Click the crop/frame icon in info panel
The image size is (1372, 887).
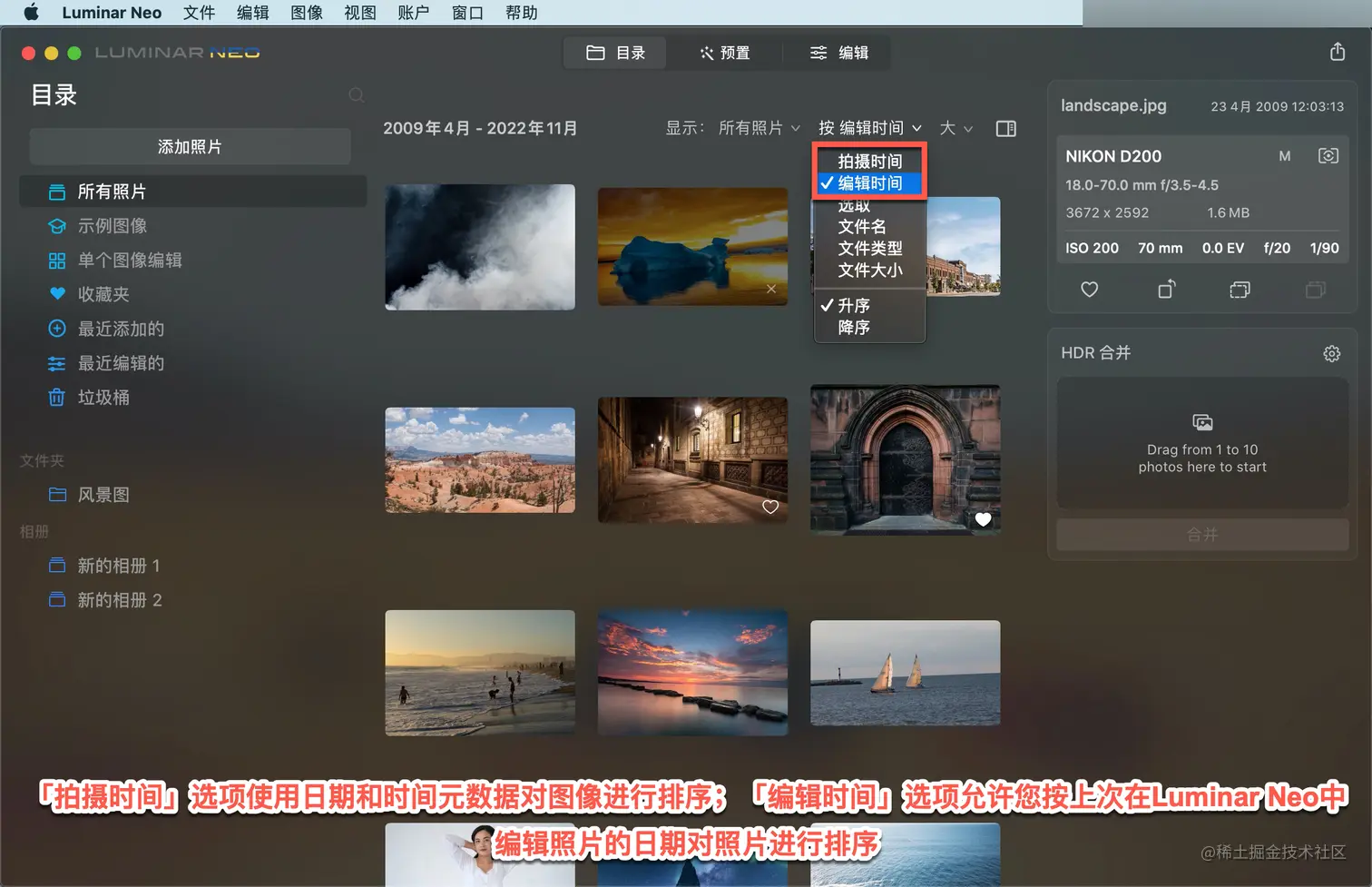pos(1240,290)
